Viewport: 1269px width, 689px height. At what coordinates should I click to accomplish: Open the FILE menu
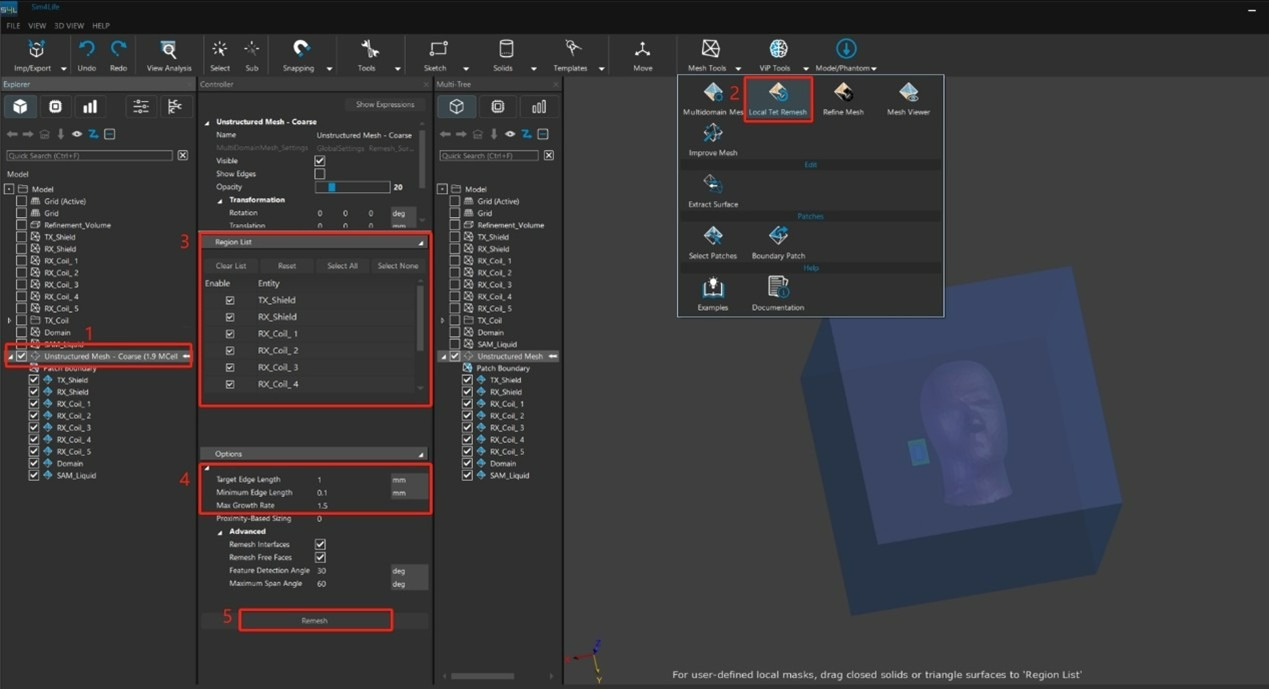click(13, 26)
